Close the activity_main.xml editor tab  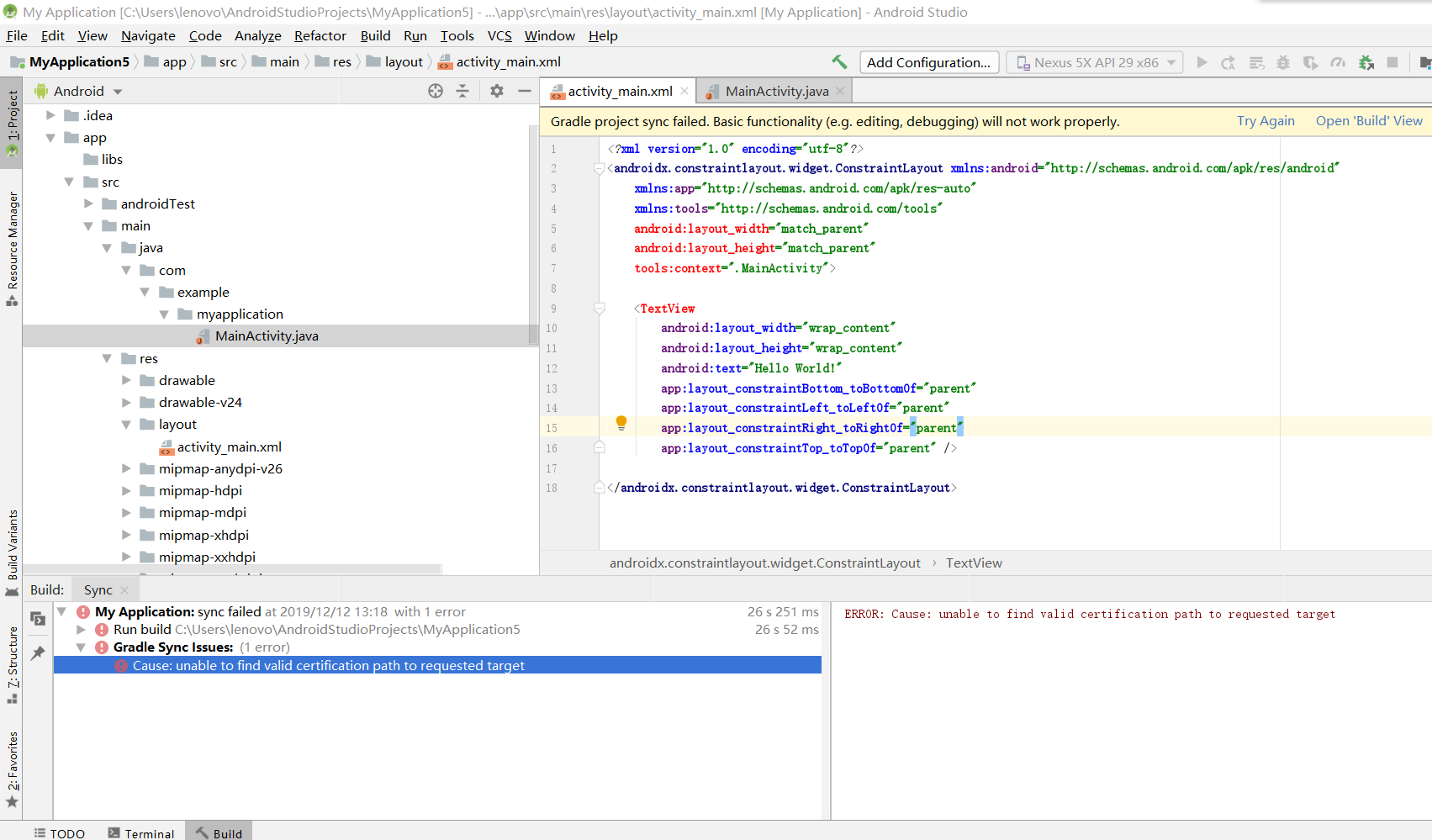pyautogui.click(x=684, y=91)
